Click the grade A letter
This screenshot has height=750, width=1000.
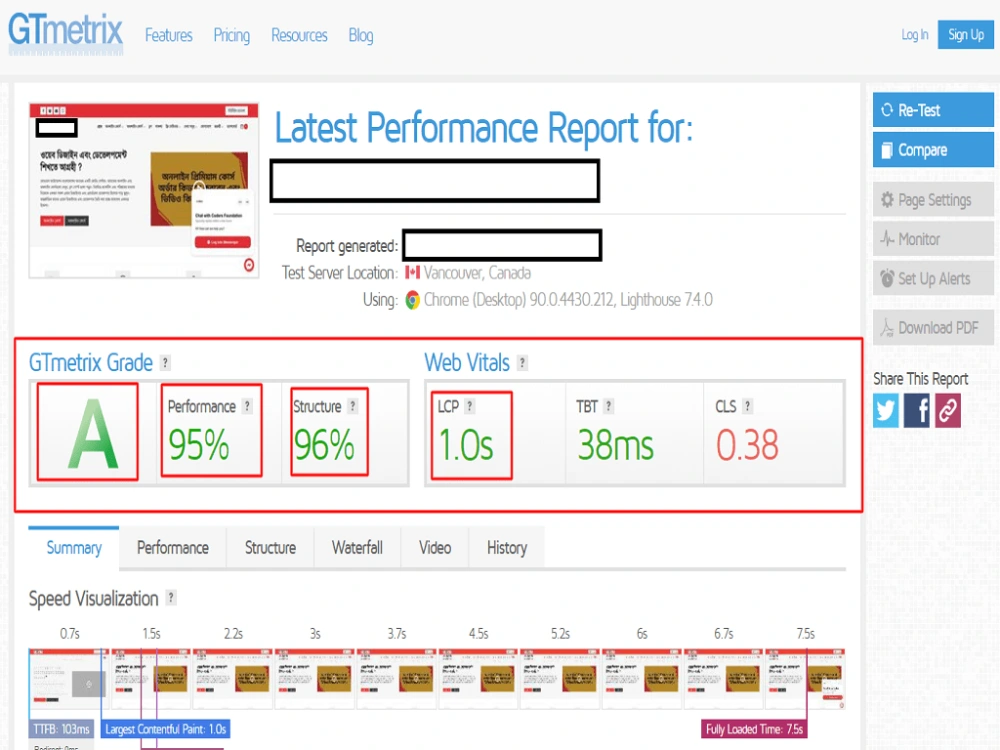tap(93, 434)
